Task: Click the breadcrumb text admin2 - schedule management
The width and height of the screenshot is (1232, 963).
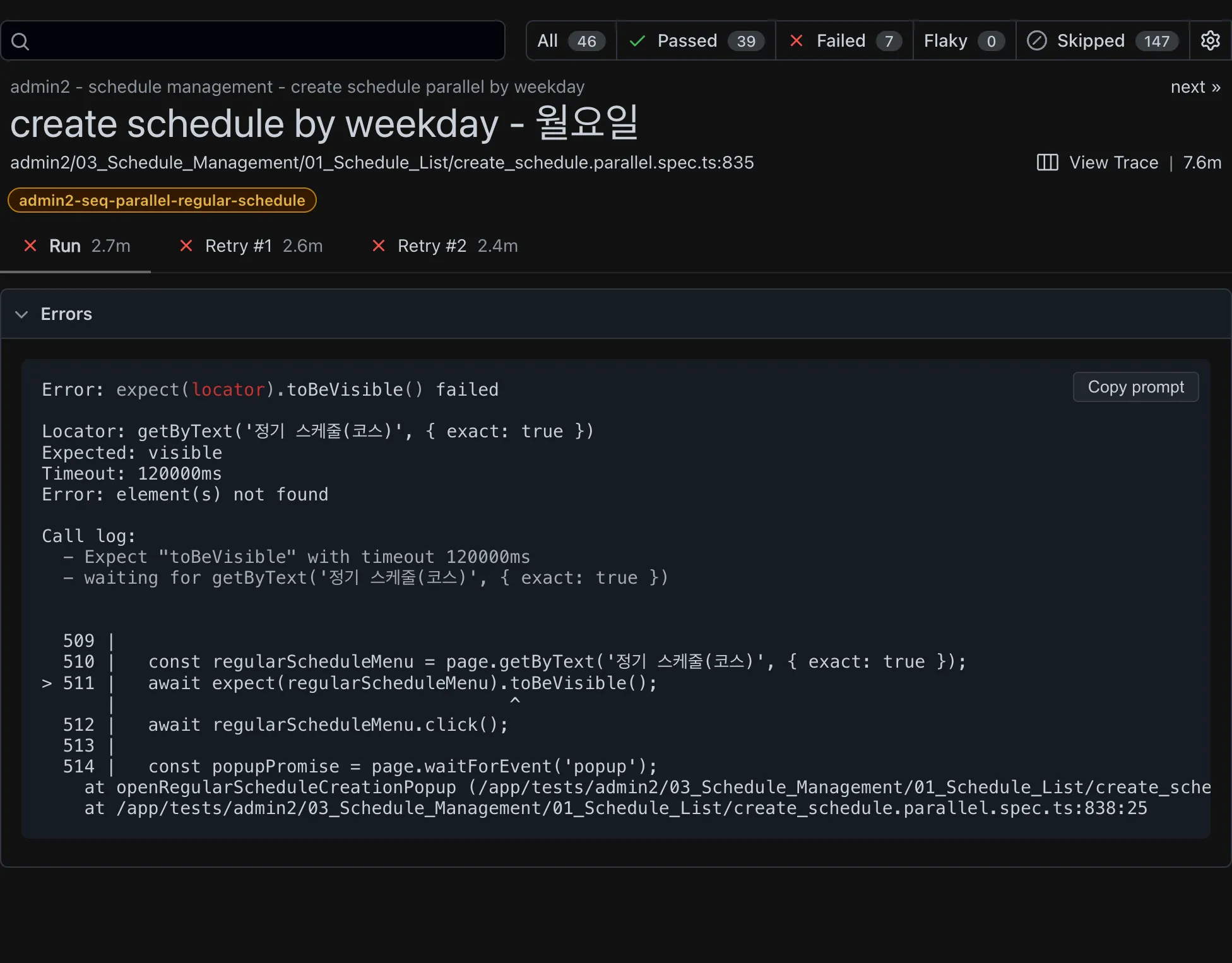Action: tap(141, 87)
